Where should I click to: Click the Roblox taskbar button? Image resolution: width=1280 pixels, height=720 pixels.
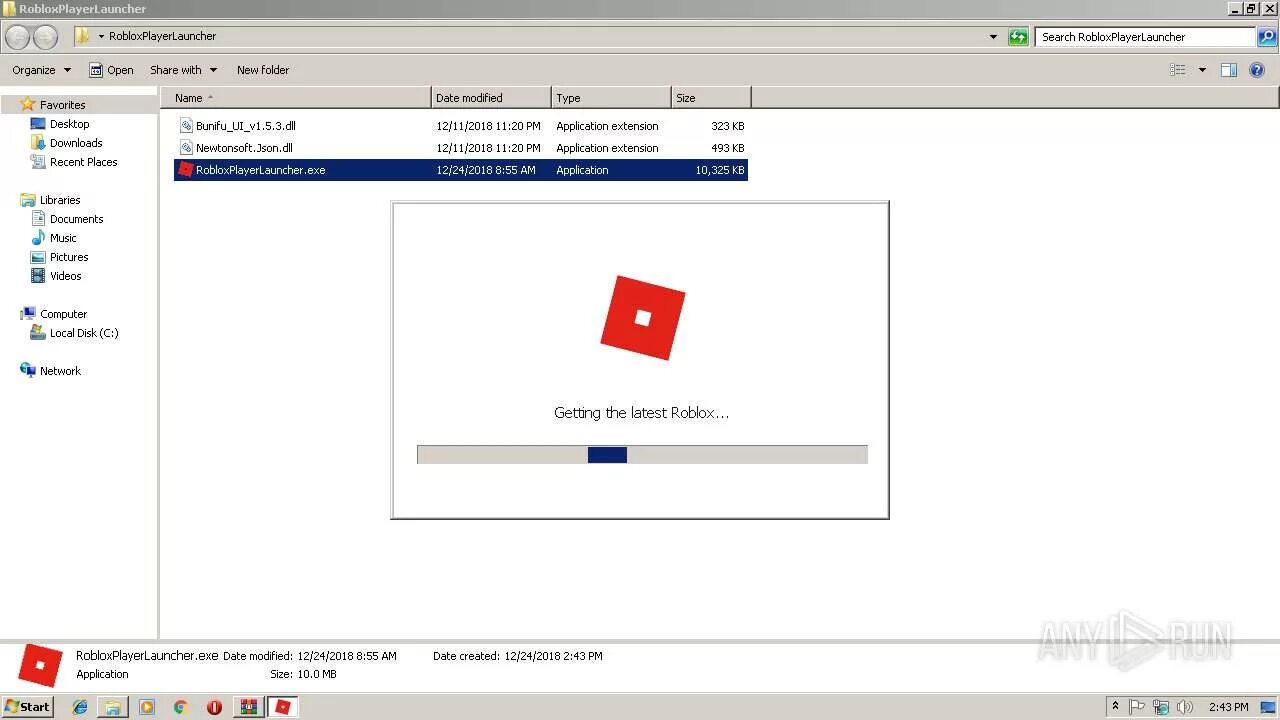coord(283,707)
